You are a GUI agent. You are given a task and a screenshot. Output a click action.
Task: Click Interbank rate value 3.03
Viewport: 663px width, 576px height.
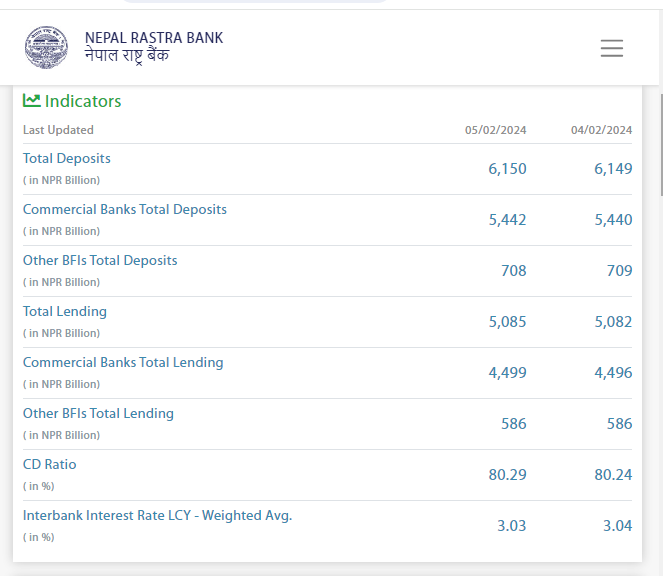point(511,526)
